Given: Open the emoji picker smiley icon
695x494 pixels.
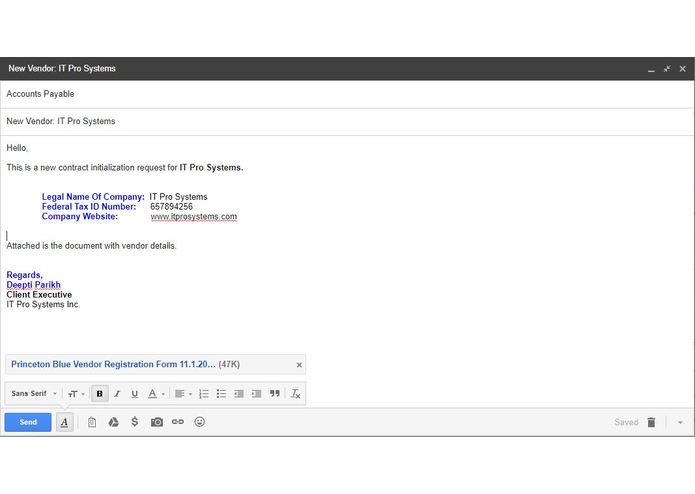Looking at the screenshot, I should (199, 422).
